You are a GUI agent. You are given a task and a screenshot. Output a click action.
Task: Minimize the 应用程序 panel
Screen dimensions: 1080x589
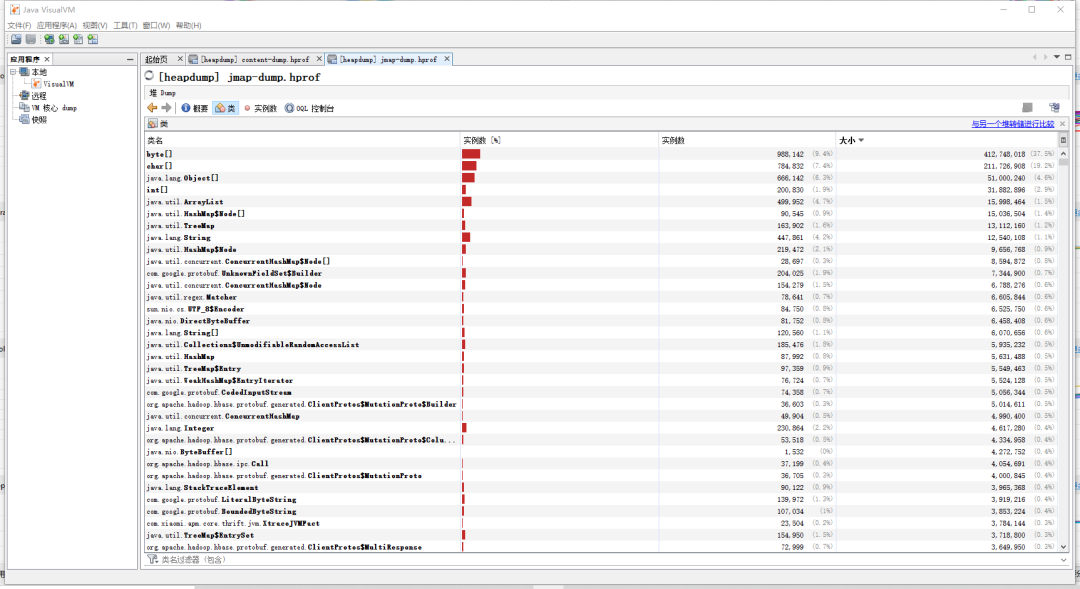pyautogui.click(x=129, y=59)
